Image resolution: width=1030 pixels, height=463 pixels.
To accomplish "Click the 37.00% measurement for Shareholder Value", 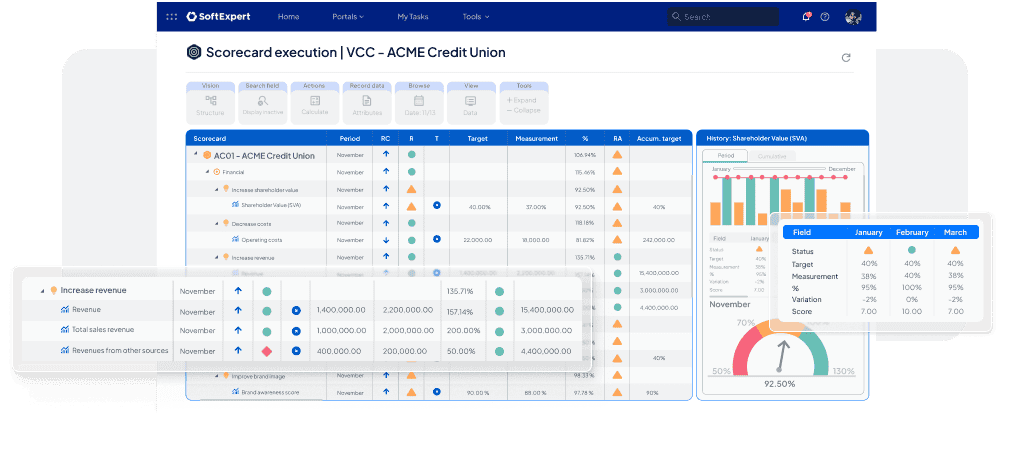I will coord(535,206).
